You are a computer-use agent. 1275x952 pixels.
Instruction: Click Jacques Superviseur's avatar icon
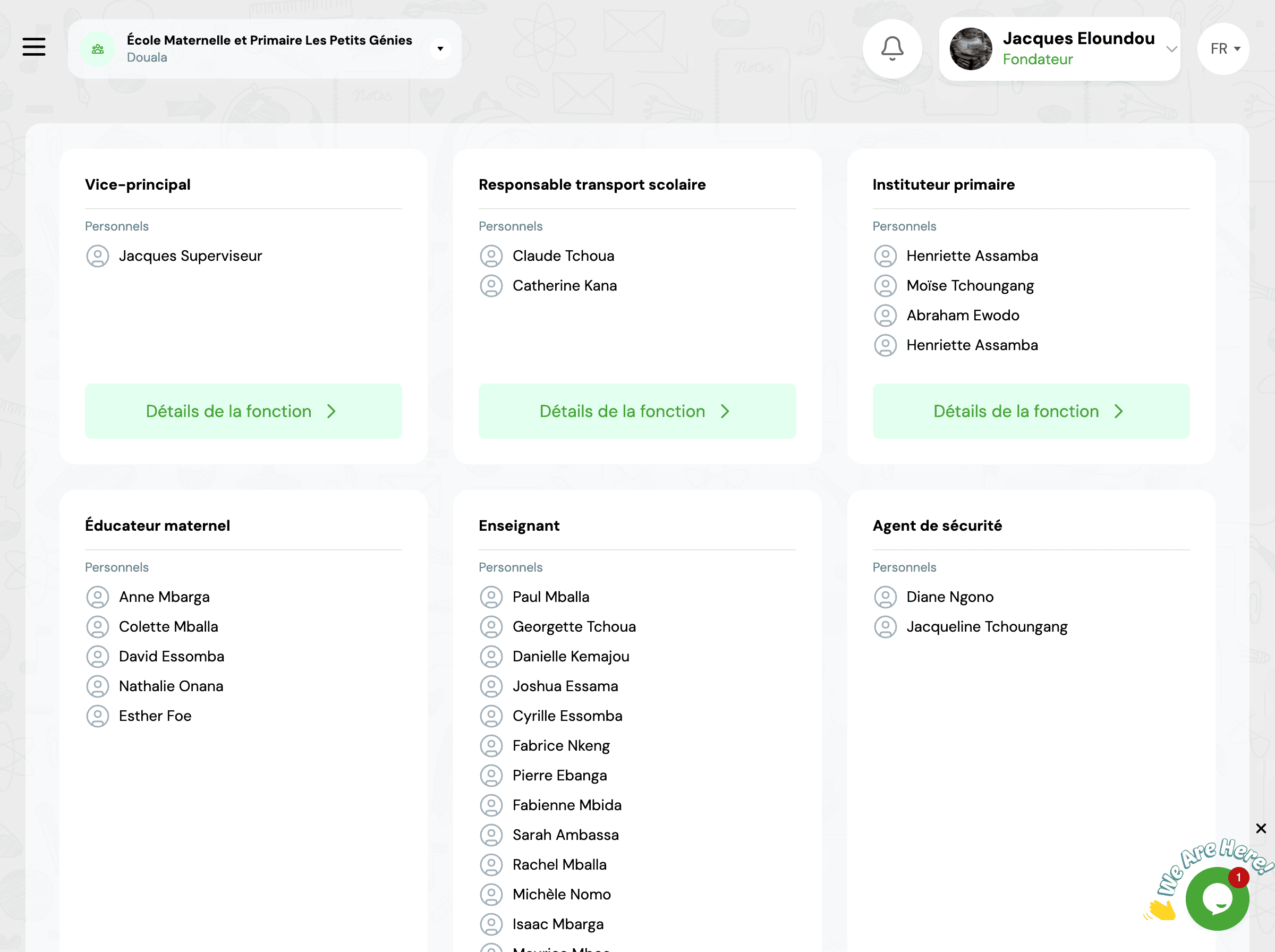(x=97, y=256)
